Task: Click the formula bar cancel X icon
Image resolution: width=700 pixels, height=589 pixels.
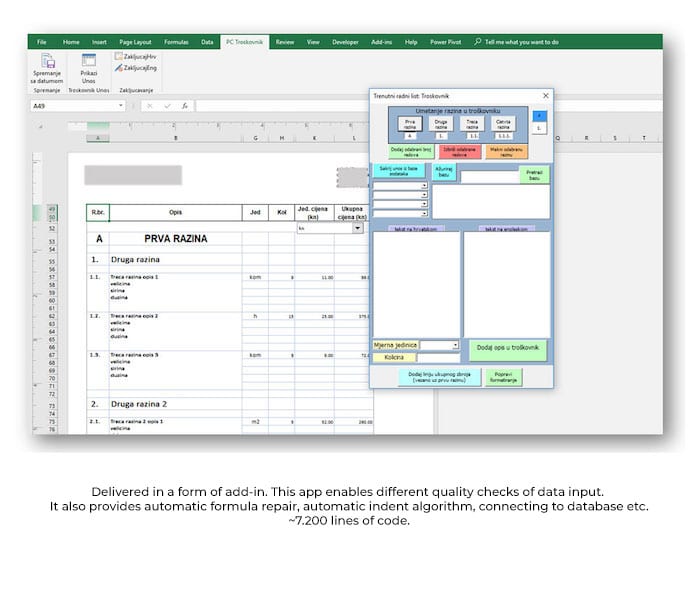Action: 150,106
